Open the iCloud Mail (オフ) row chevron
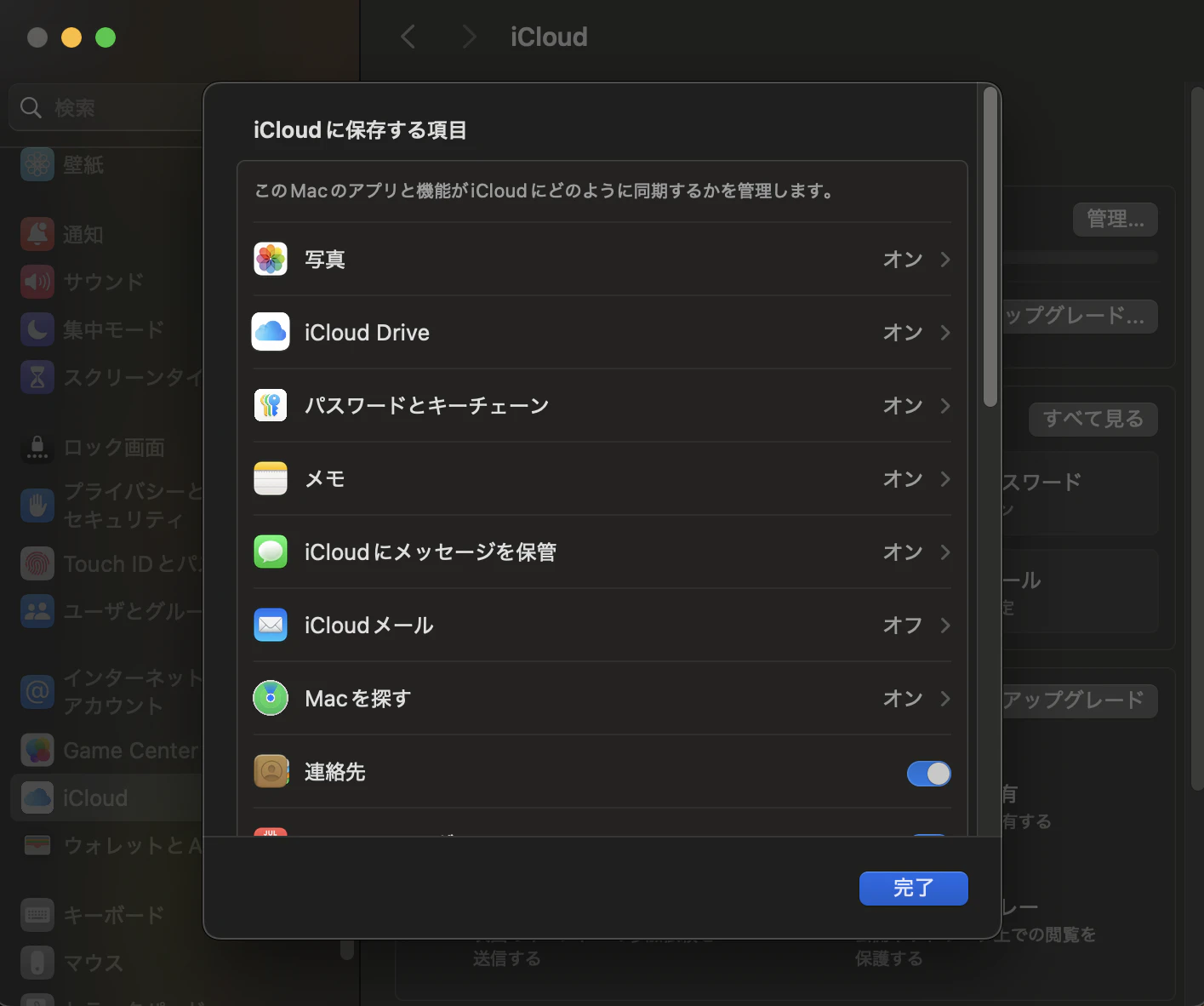 tap(944, 625)
